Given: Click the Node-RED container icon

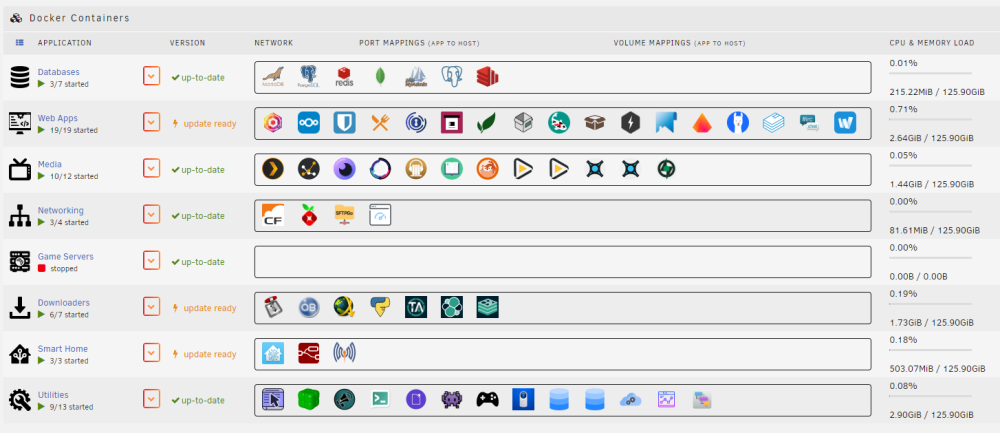Looking at the screenshot, I should pos(309,353).
